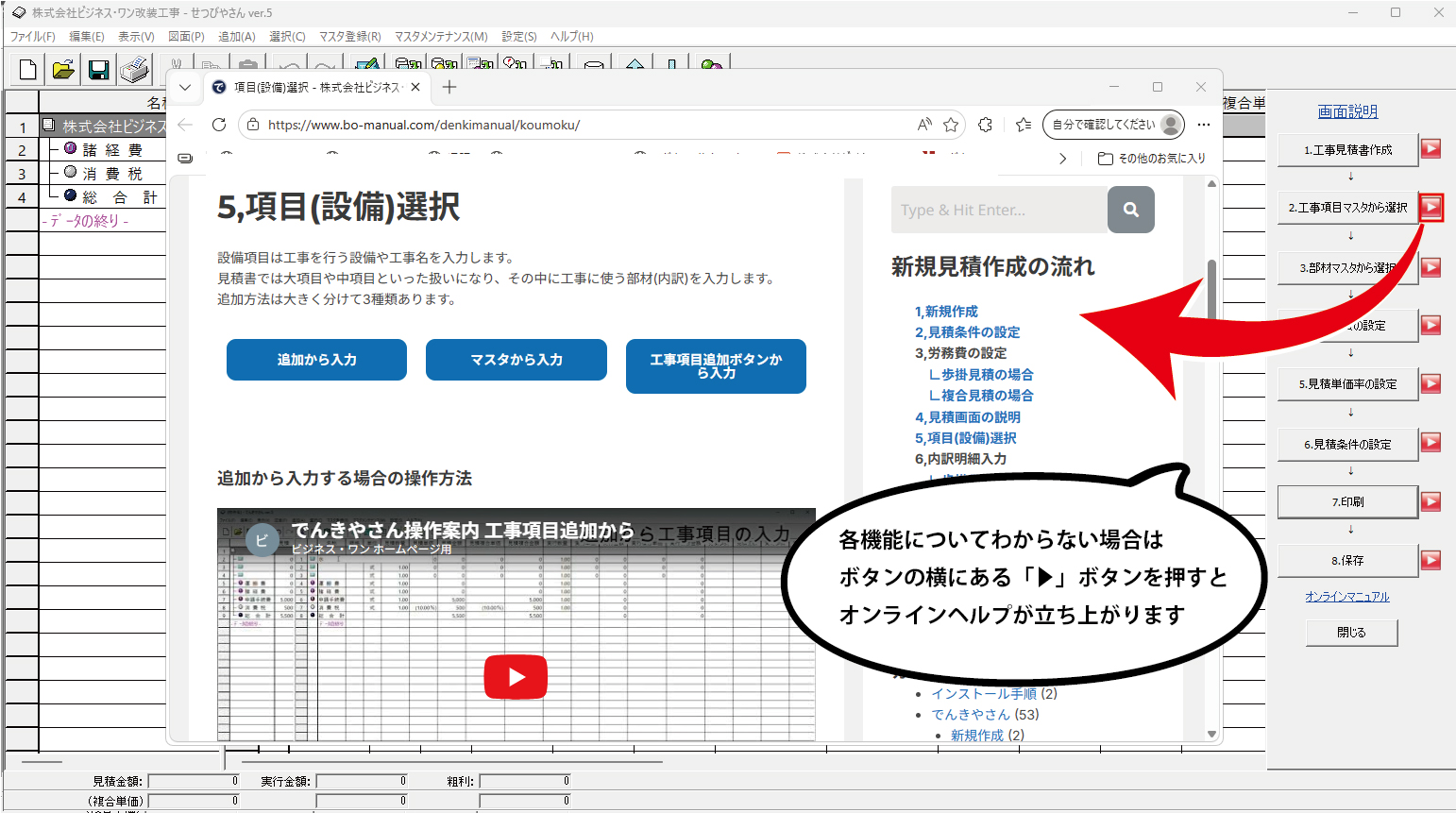
Task: Play help for 7.印刷
Action: click(1431, 501)
